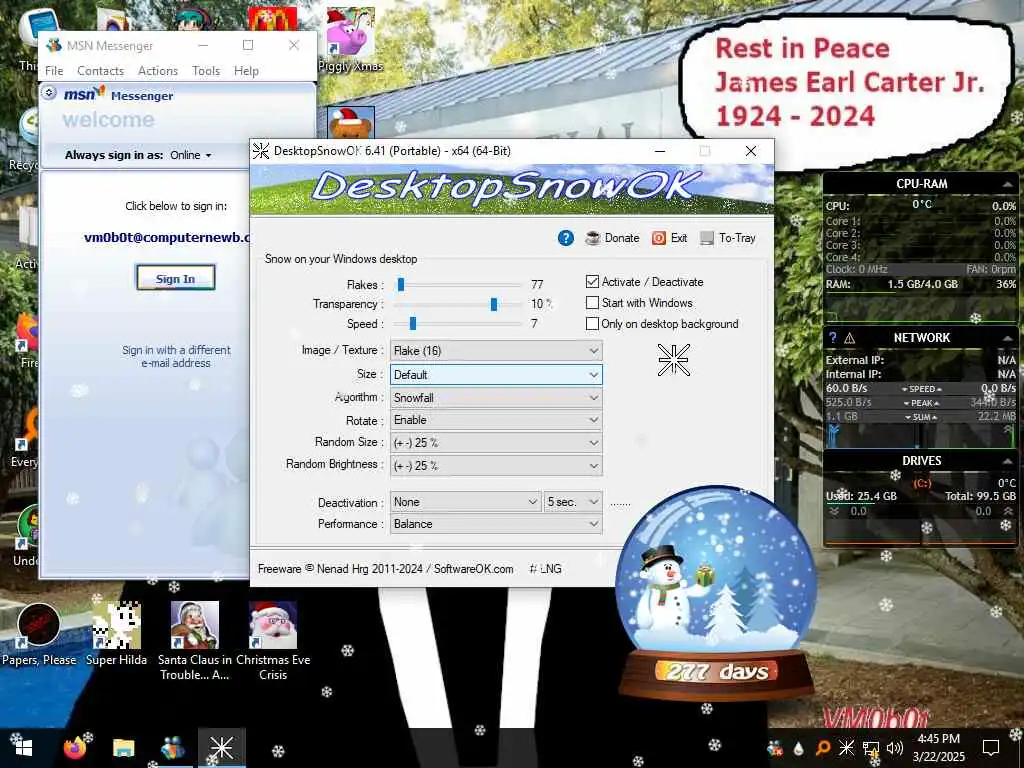Launch Firefox from the taskbar

(74, 748)
